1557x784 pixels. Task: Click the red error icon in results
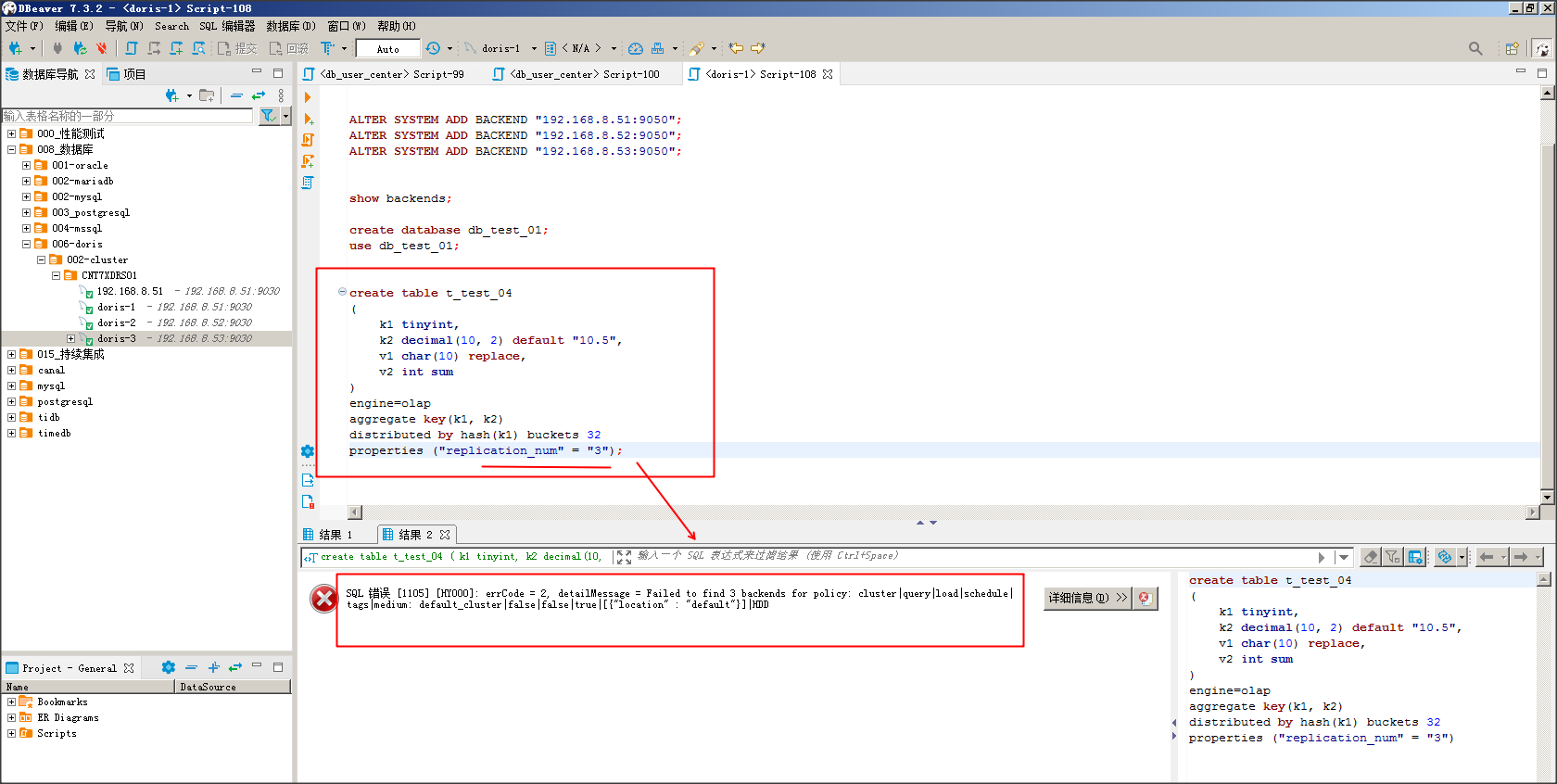[x=324, y=599]
